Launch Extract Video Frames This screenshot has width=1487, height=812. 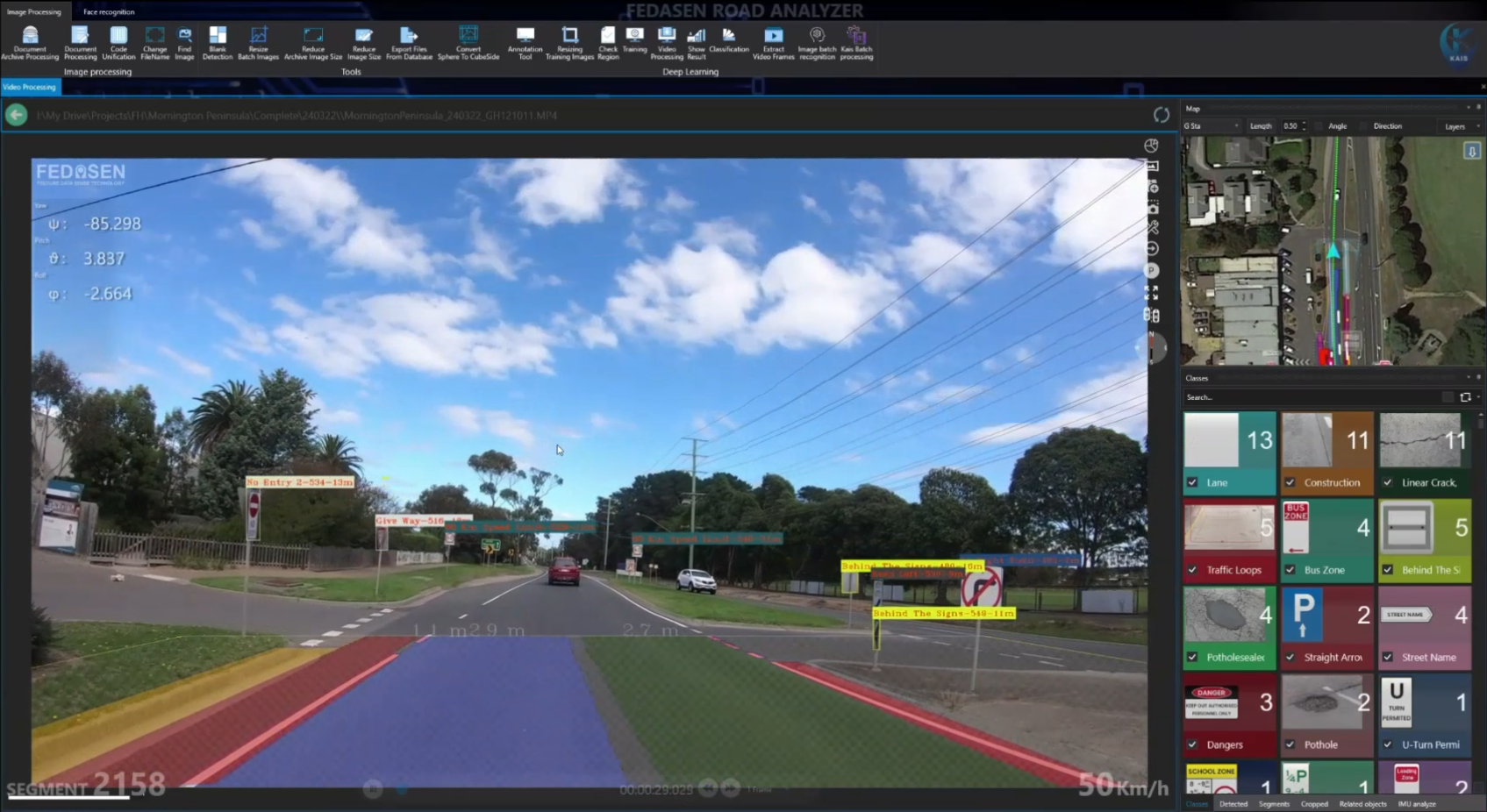coord(773,41)
